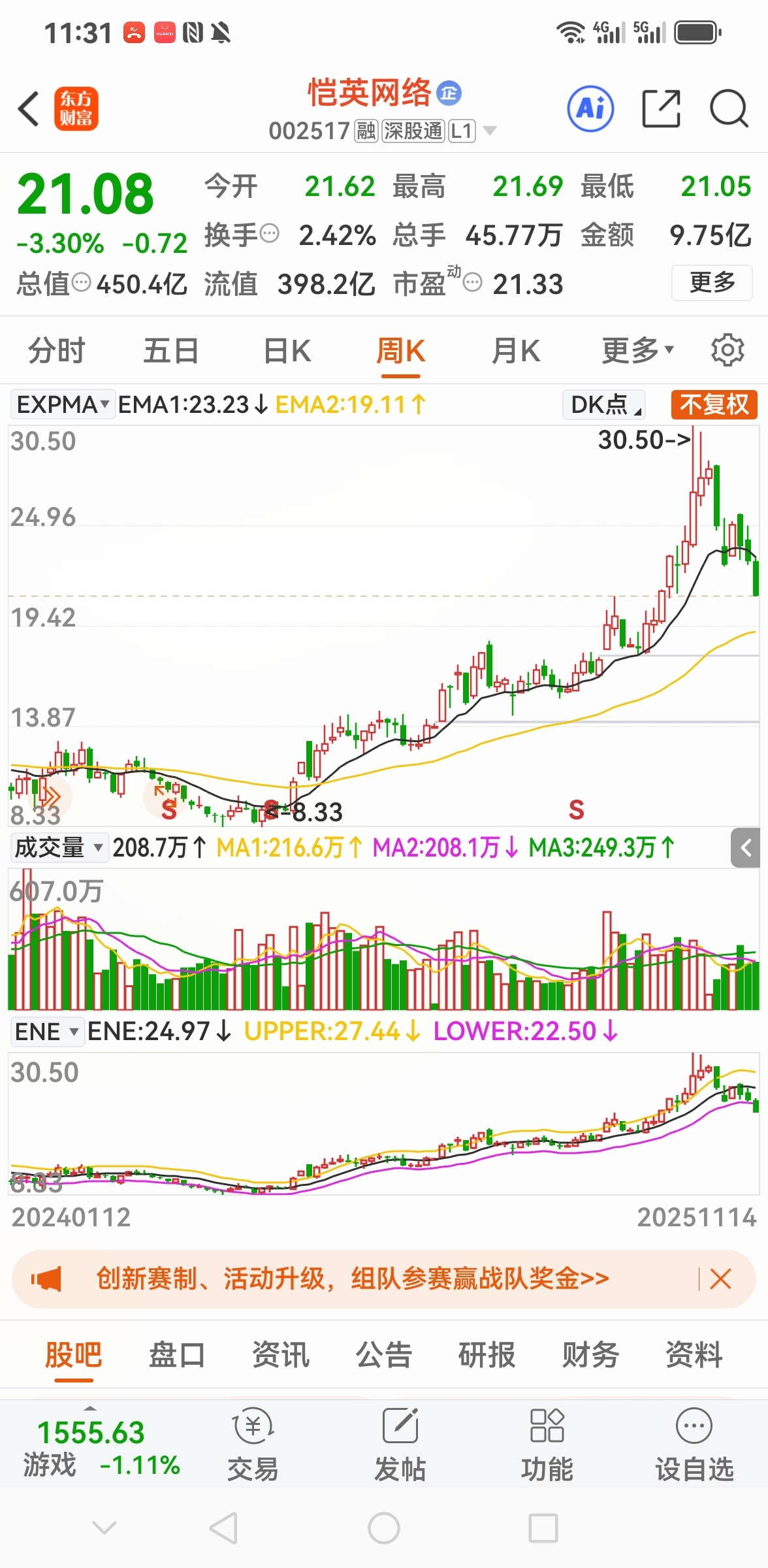The image size is (768, 1568).
Task: Tap the 总值 info bubble icon
Action: (81, 283)
